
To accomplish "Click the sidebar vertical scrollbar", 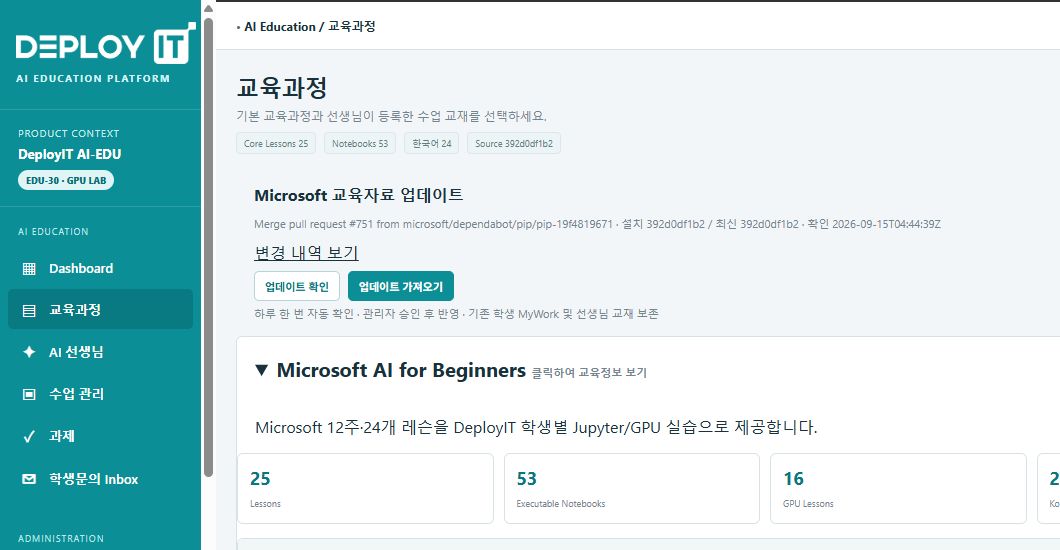I will 209,247.
